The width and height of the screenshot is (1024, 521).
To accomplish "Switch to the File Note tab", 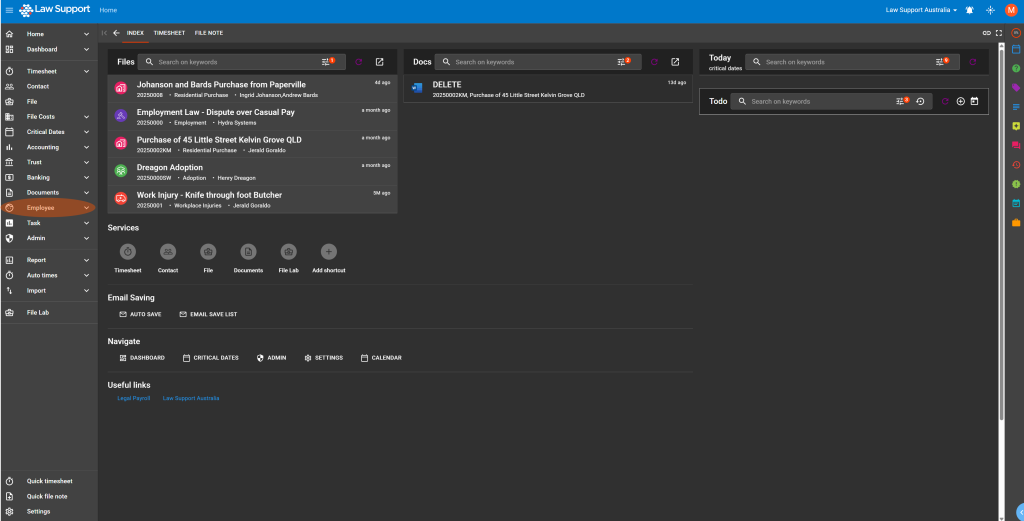I will (208, 33).
